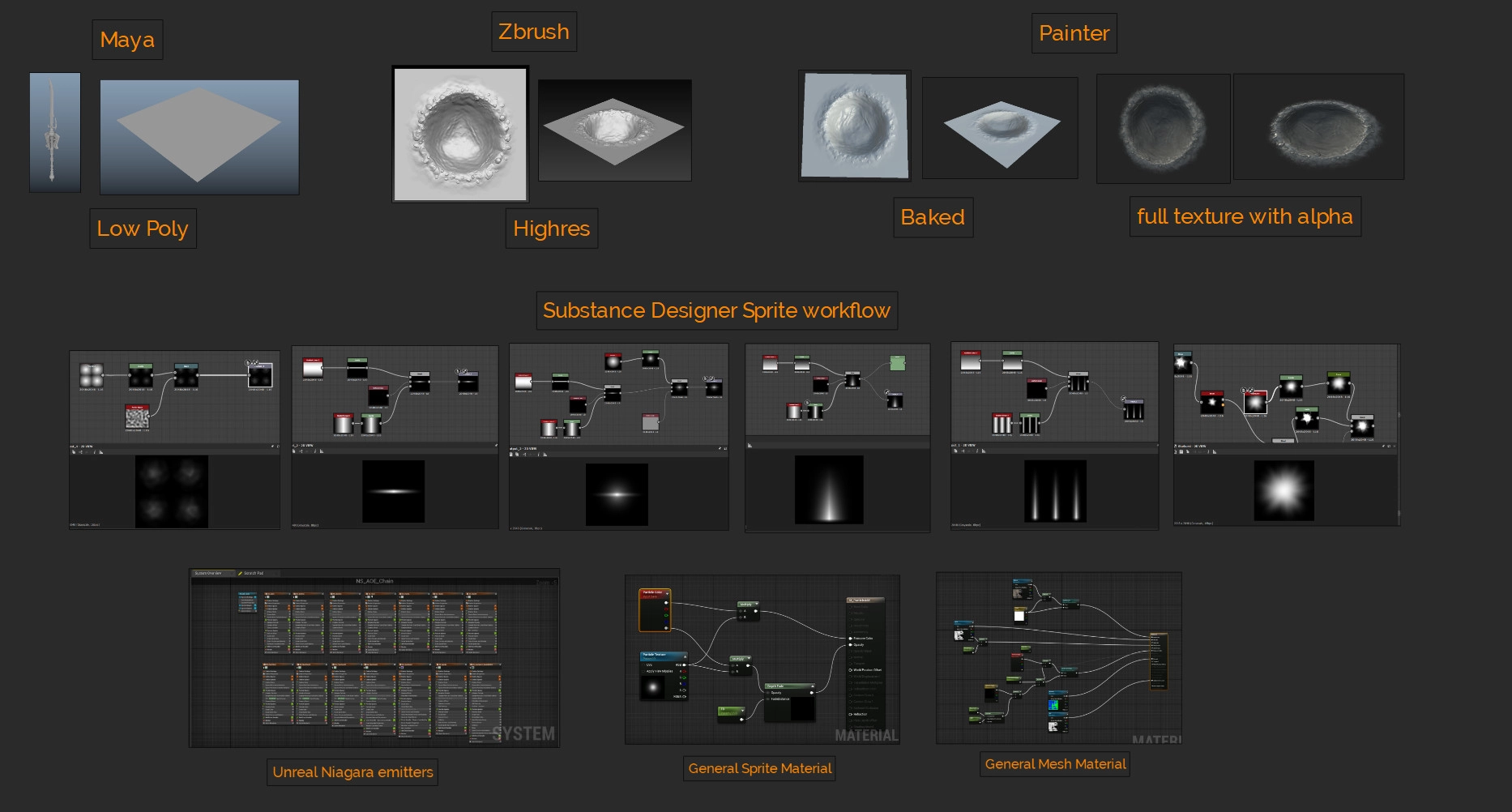Click the vertical beam sprite preview

828,489
